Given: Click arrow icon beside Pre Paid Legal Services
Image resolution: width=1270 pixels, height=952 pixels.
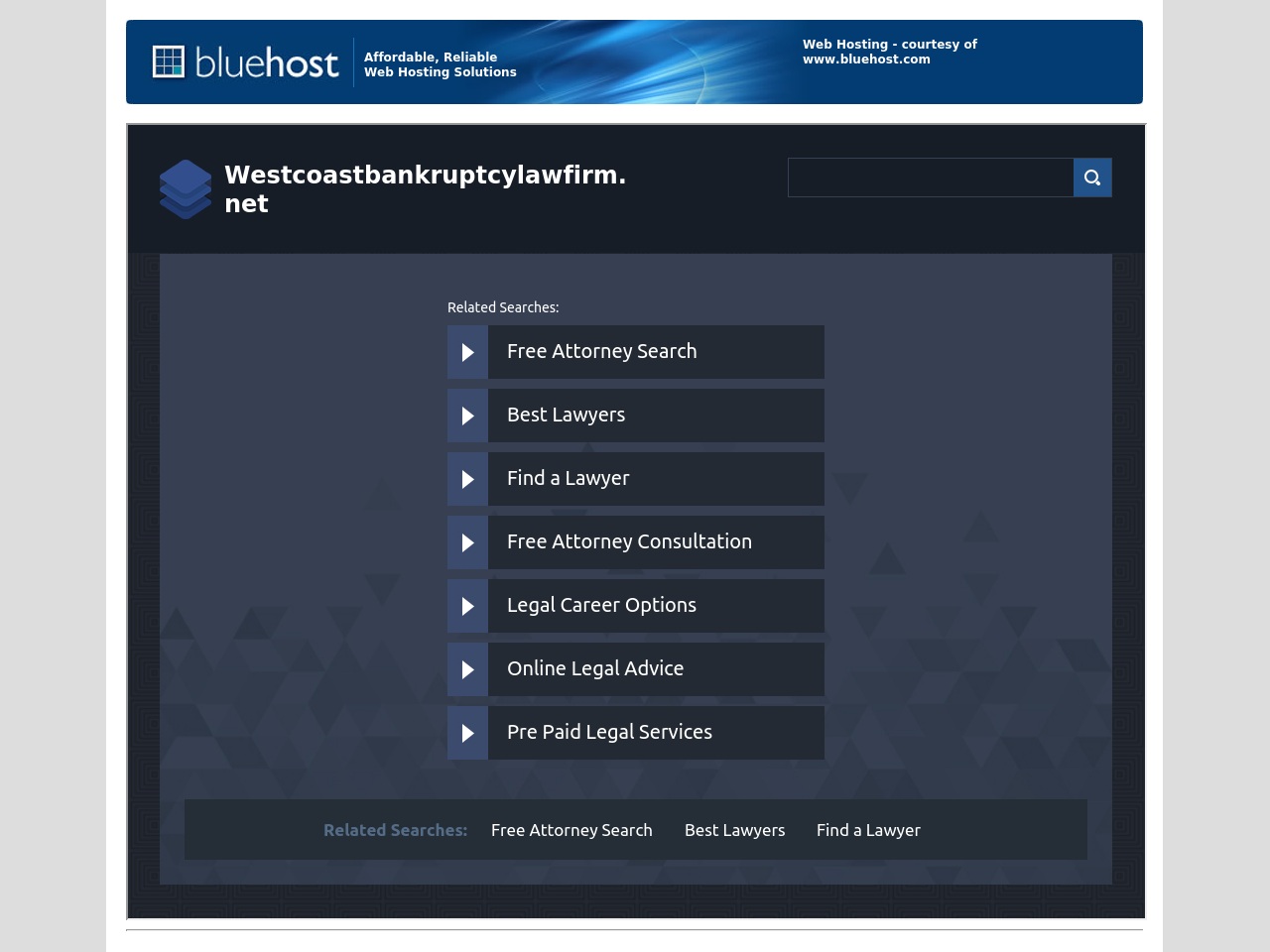Looking at the screenshot, I should (x=467, y=733).
